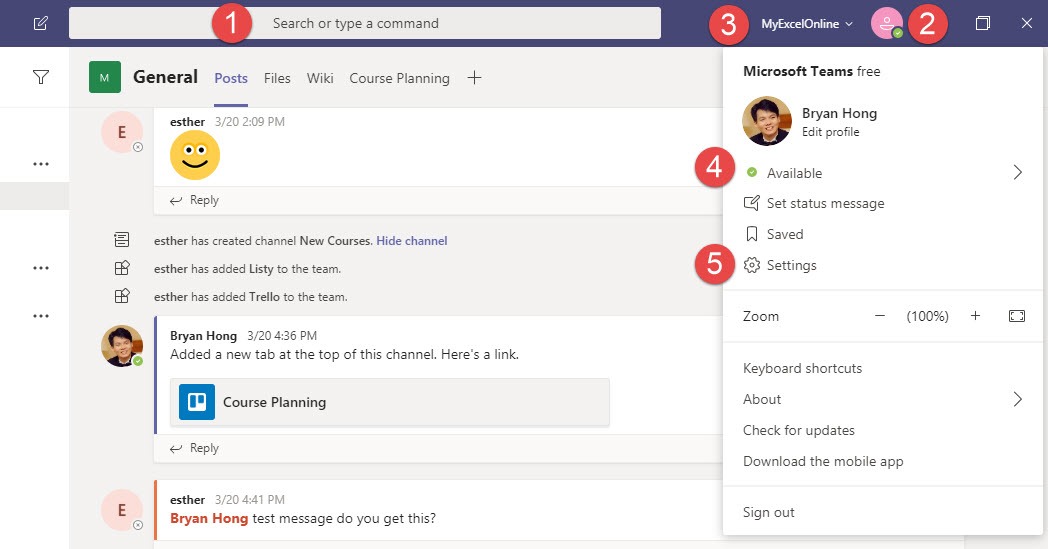Click Sign out
1048x549 pixels.
(769, 512)
